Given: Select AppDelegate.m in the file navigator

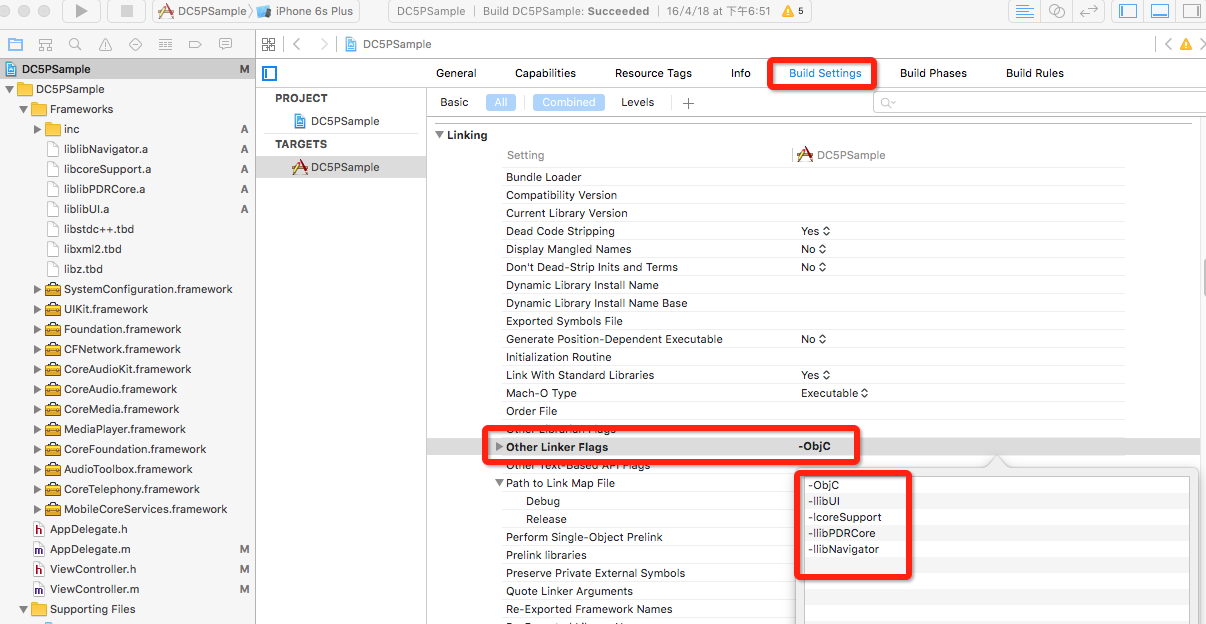Looking at the screenshot, I should (90, 549).
